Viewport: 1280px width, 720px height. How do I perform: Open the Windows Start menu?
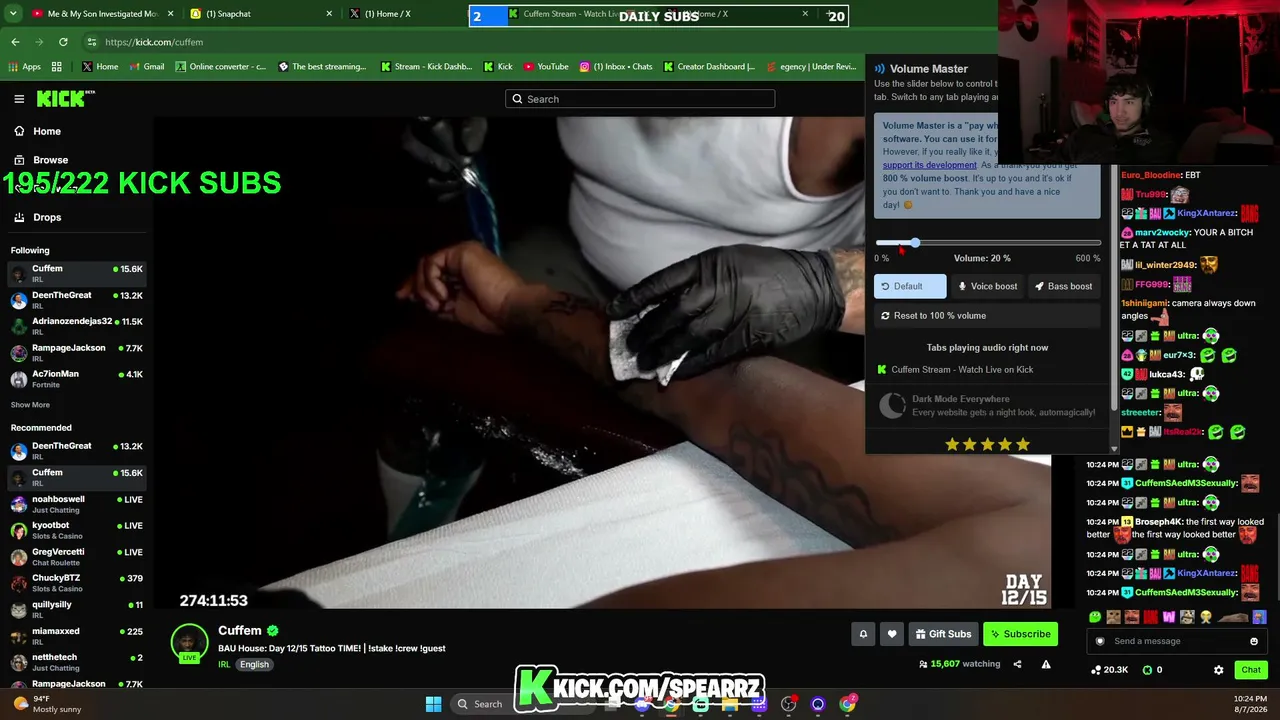[x=433, y=704]
